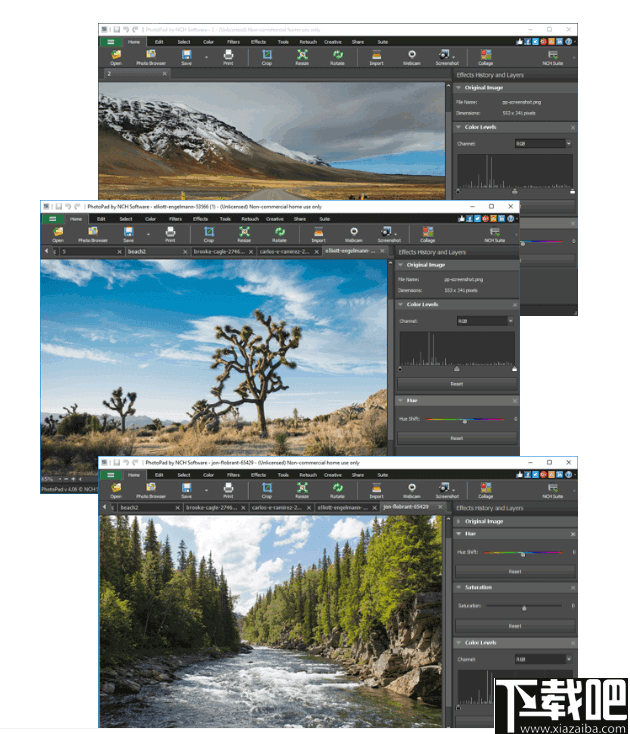The width and height of the screenshot is (630, 734).
Task: Click Screenshot icon in bottom window toolbar
Action: pyautogui.click(x=447, y=490)
